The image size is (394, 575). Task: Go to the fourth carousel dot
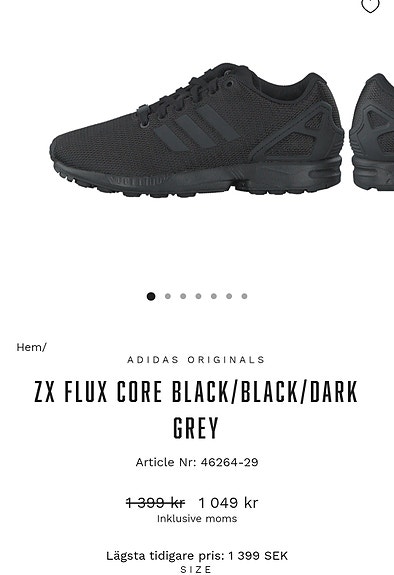[198, 296]
